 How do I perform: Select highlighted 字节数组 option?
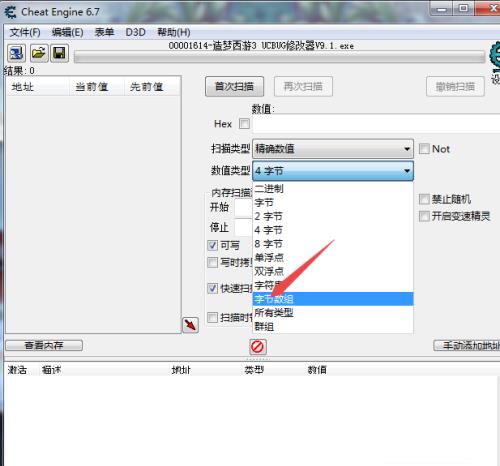click(333, 299)
